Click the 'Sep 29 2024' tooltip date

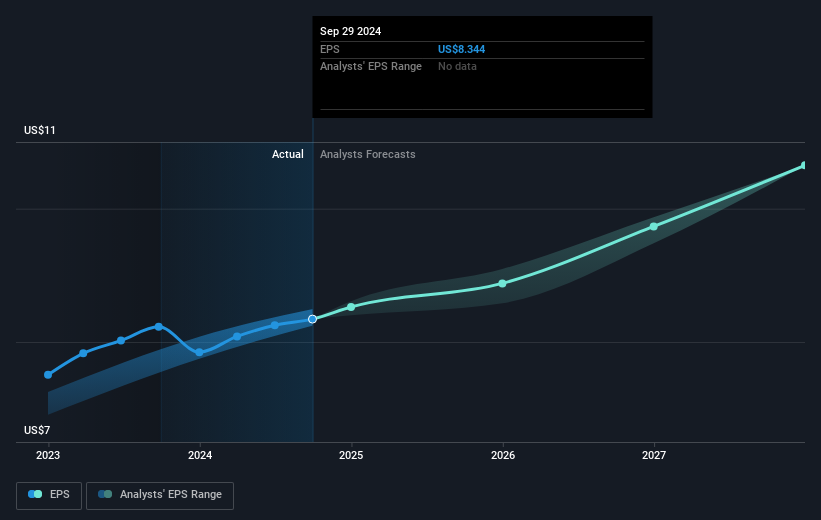[350, 31]
